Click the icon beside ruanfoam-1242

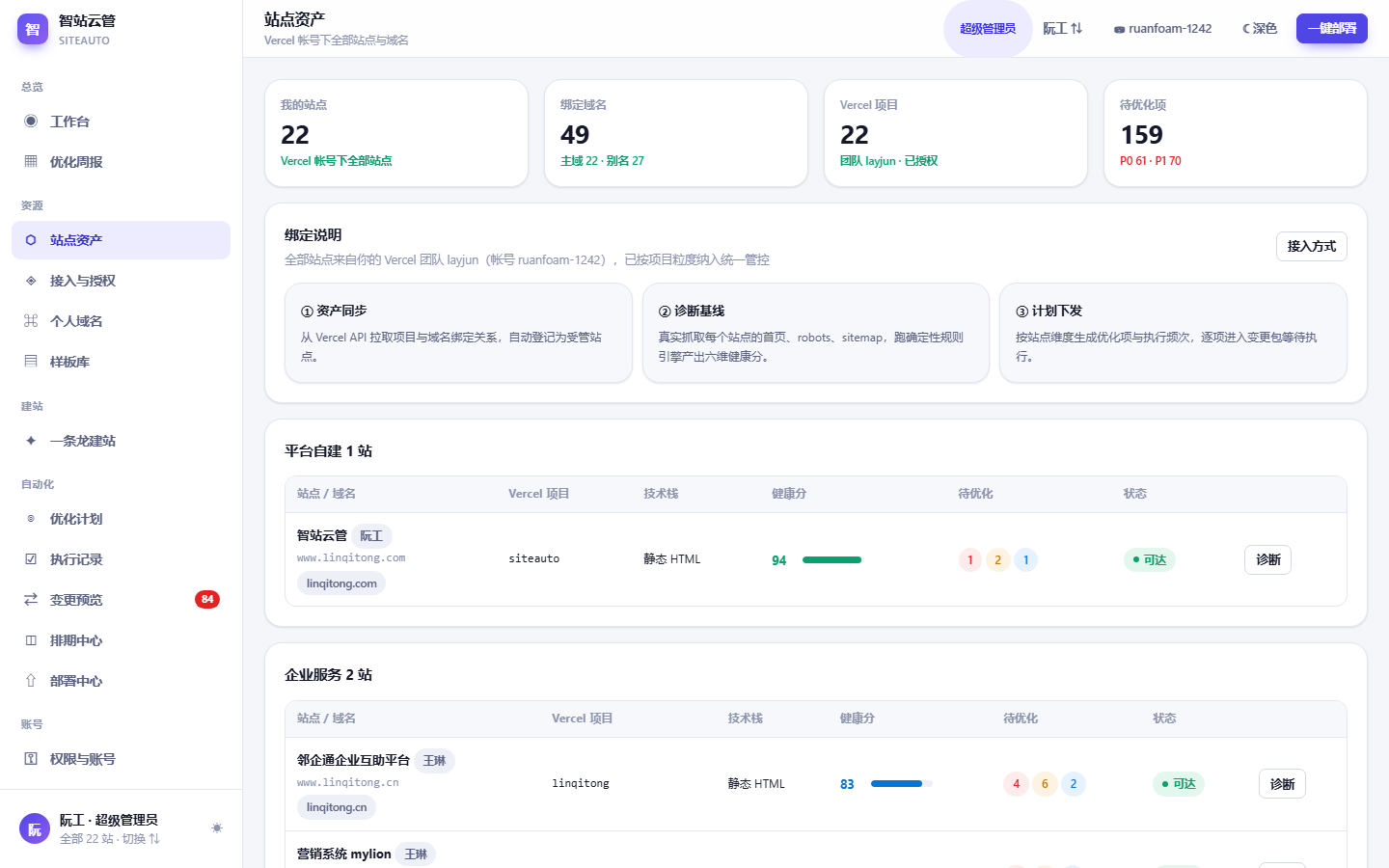point(1119,30)
